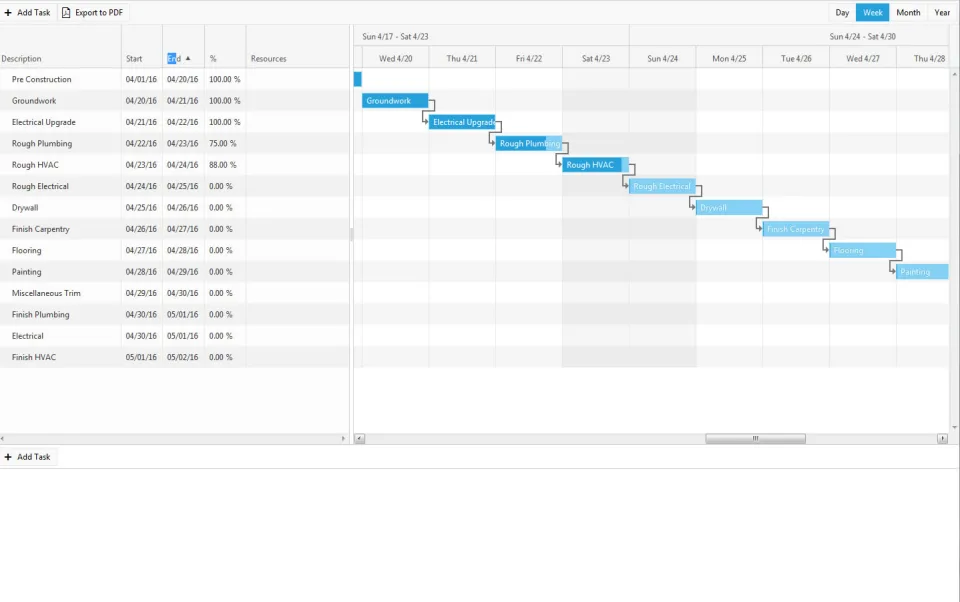Image resolution: width=960 pixels, height=602 pixels.
Task: Select the Rough Electrical task name
Action: point(40,186)
